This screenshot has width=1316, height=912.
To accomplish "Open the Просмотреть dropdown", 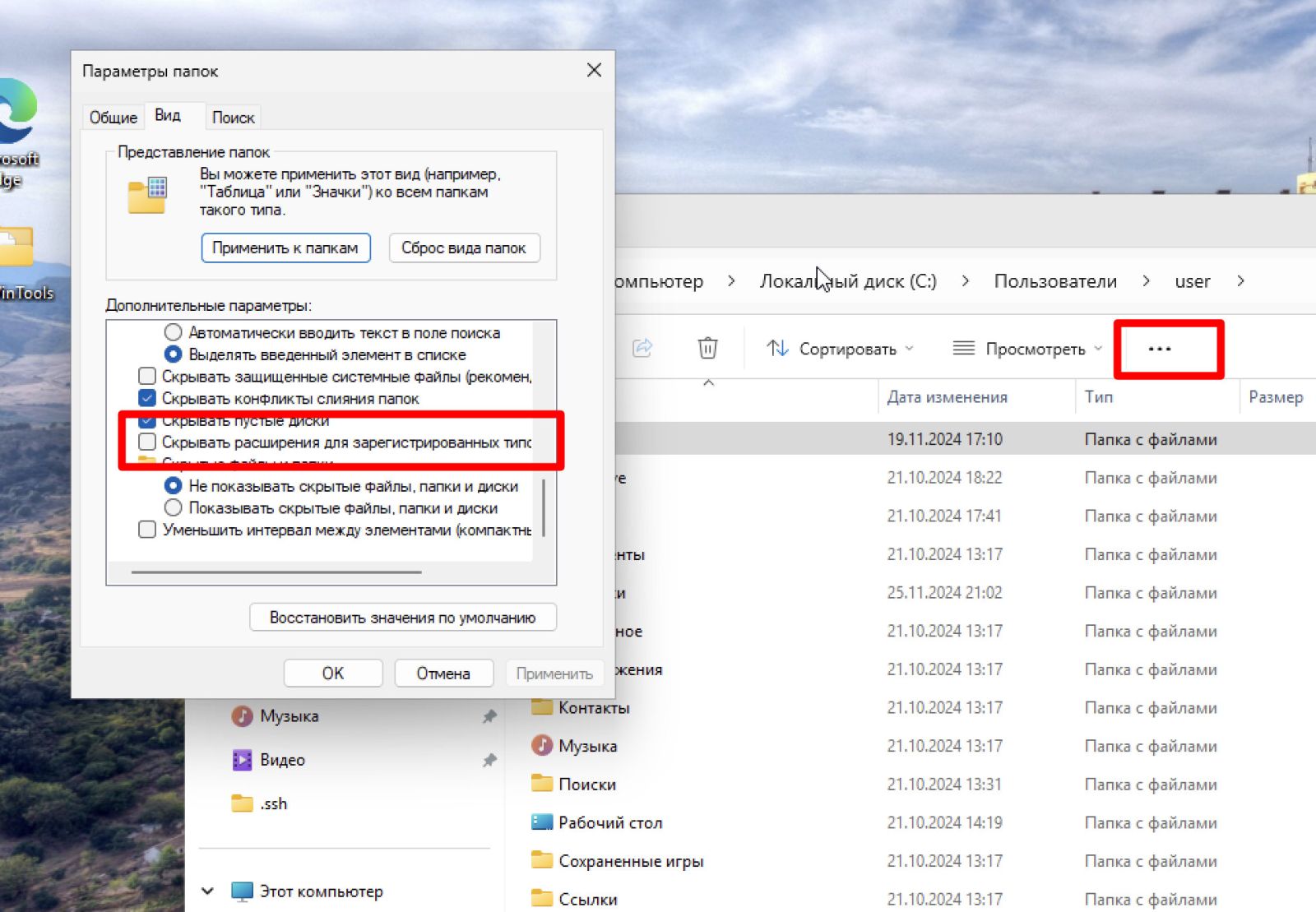I will pyautogui.click(x=1027, y=349).
